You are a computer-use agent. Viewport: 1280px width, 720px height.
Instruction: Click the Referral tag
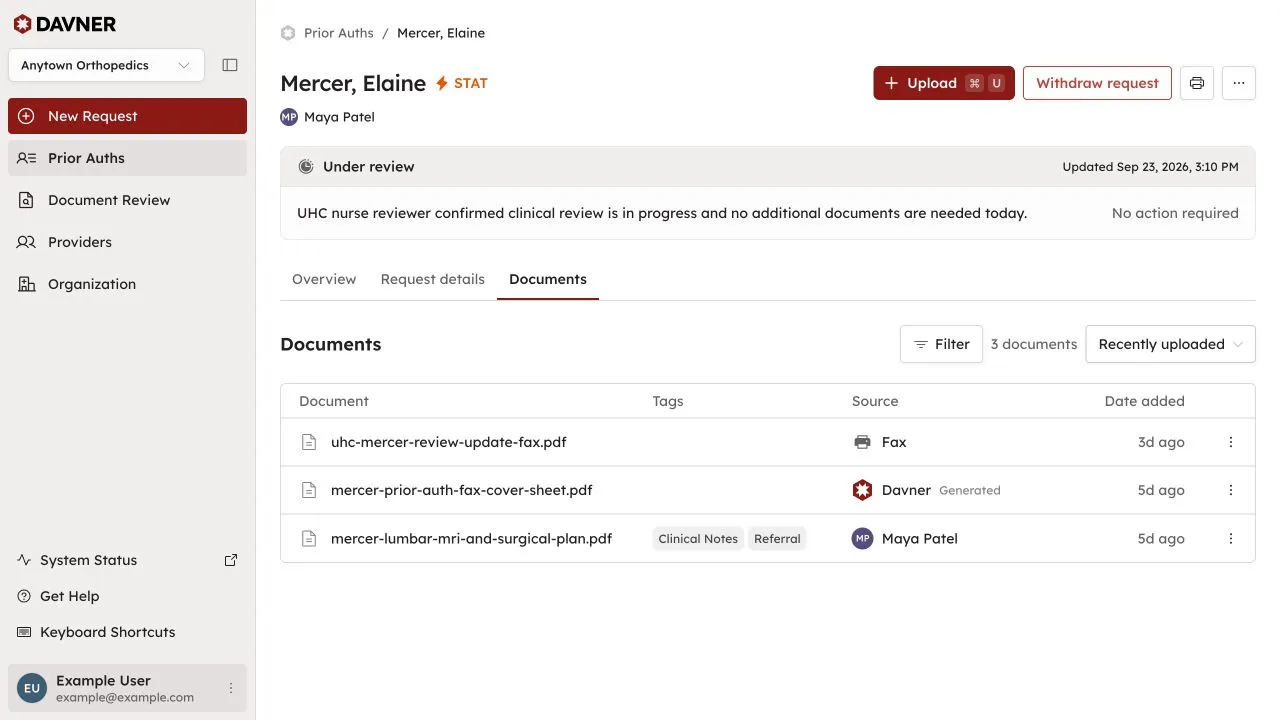777,538
